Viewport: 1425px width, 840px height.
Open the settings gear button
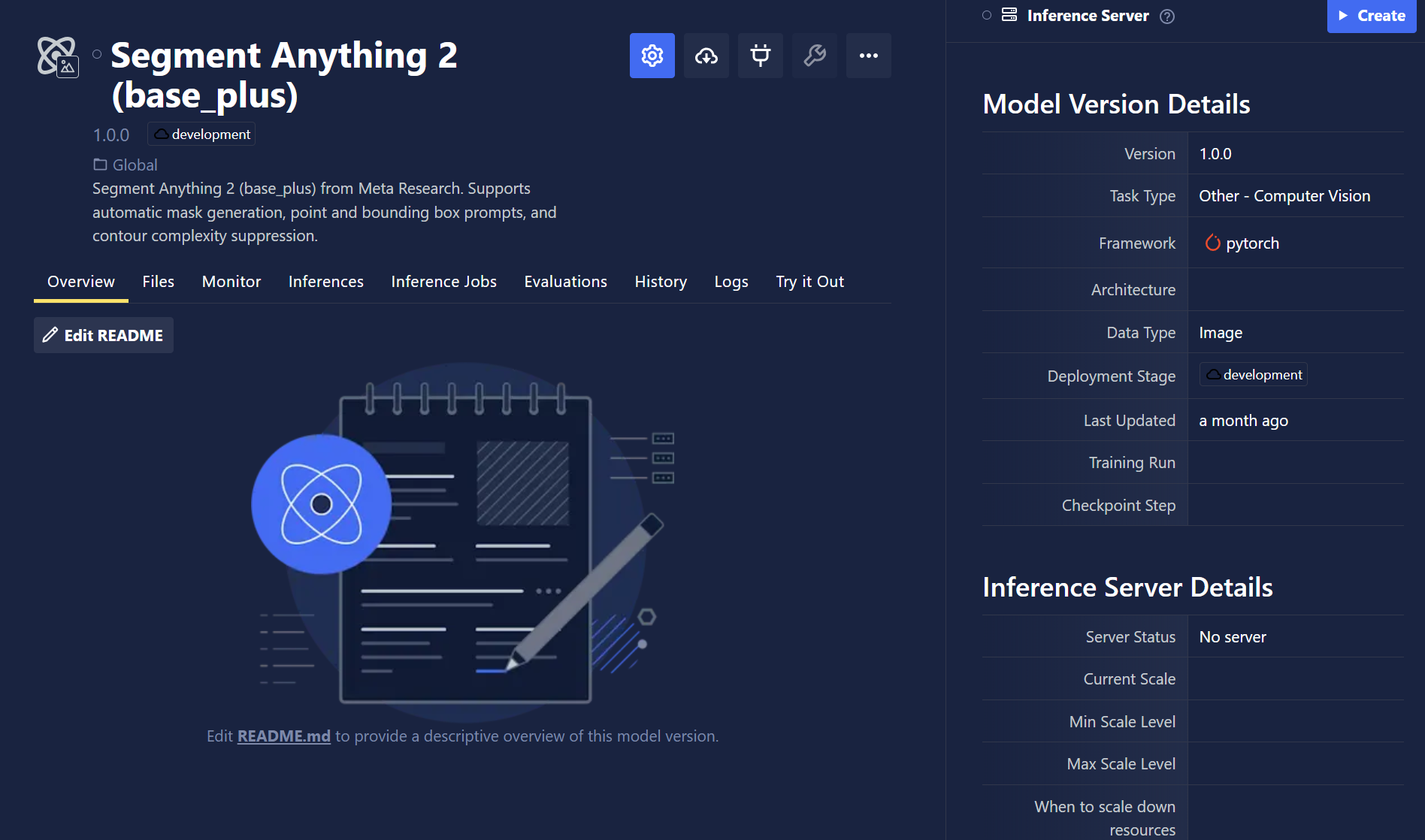click(x=652, y=56)
